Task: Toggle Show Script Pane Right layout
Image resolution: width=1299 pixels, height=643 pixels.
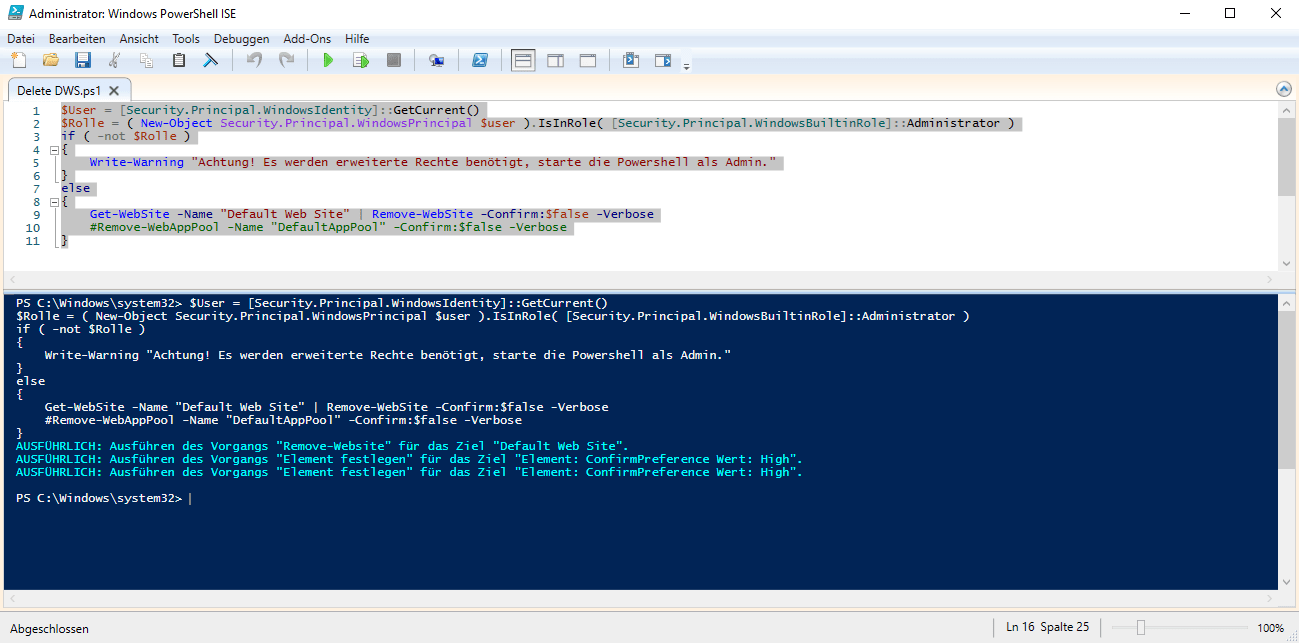Action: tap(555, 61)
